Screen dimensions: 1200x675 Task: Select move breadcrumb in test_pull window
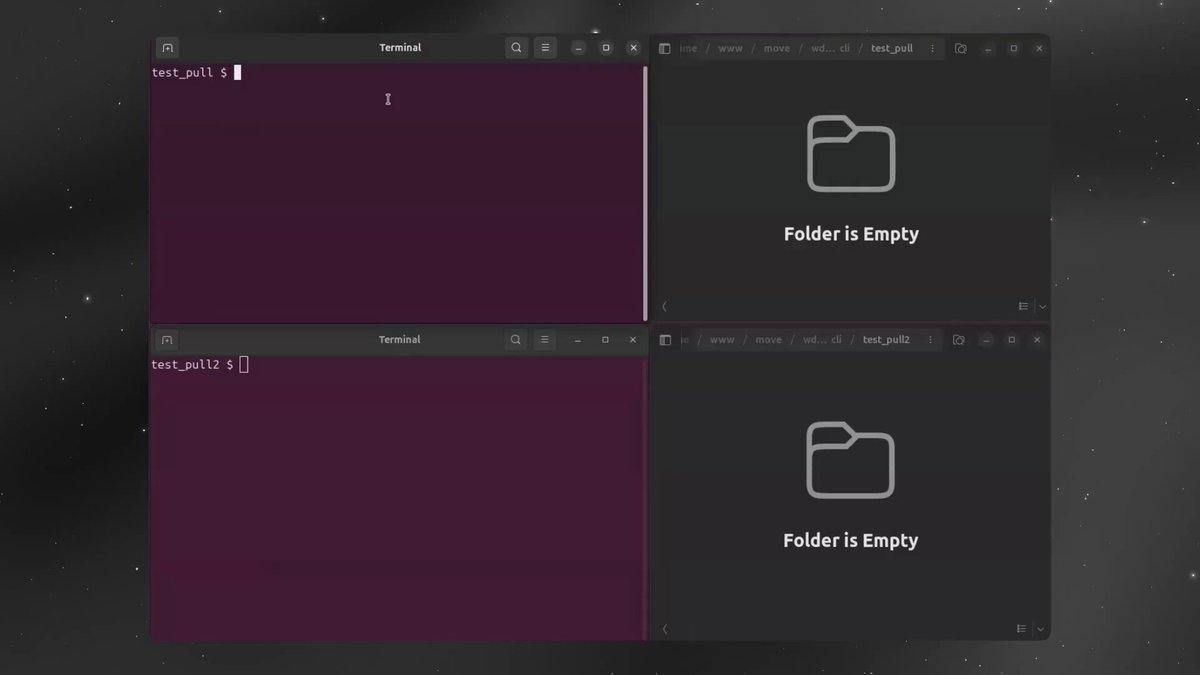click(x=777, y=48)
